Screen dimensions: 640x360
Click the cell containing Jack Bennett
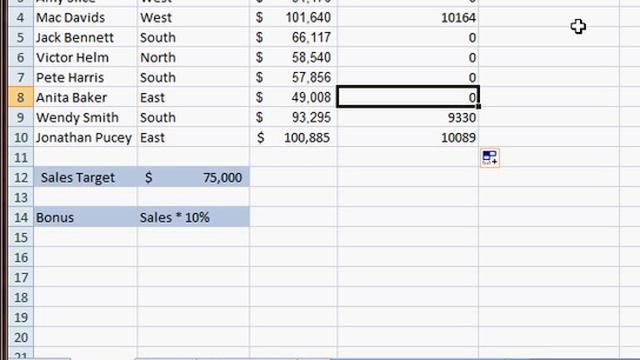tap(85, 38)
